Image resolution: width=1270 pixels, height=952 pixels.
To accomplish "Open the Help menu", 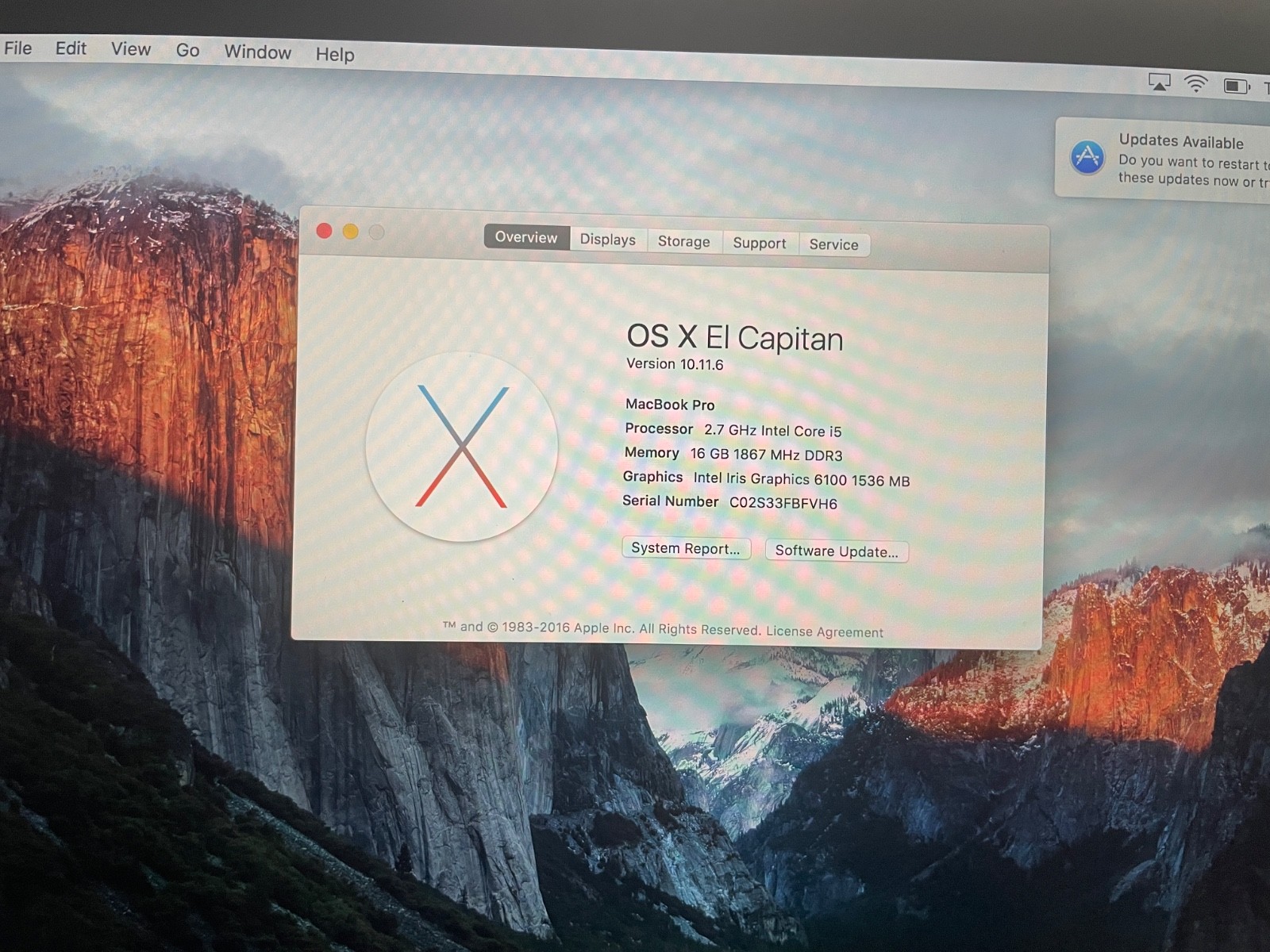I will [x=335, y=55].
